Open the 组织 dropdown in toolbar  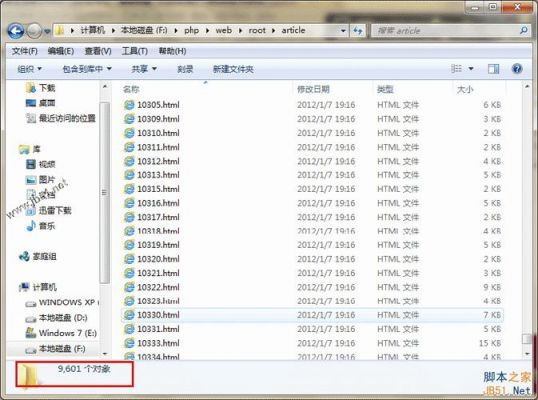tap(30, 69)
